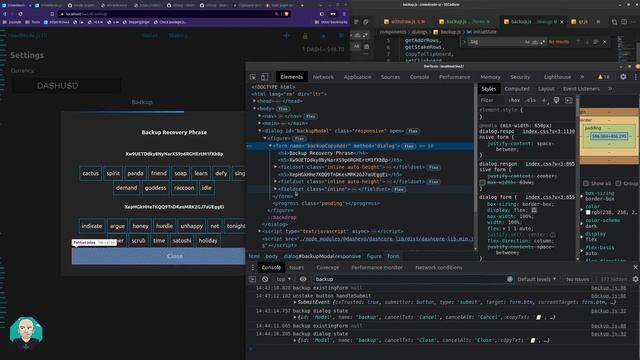
Task: Click the flex badge on the backupModal dialog element
Action: [413, 131]
